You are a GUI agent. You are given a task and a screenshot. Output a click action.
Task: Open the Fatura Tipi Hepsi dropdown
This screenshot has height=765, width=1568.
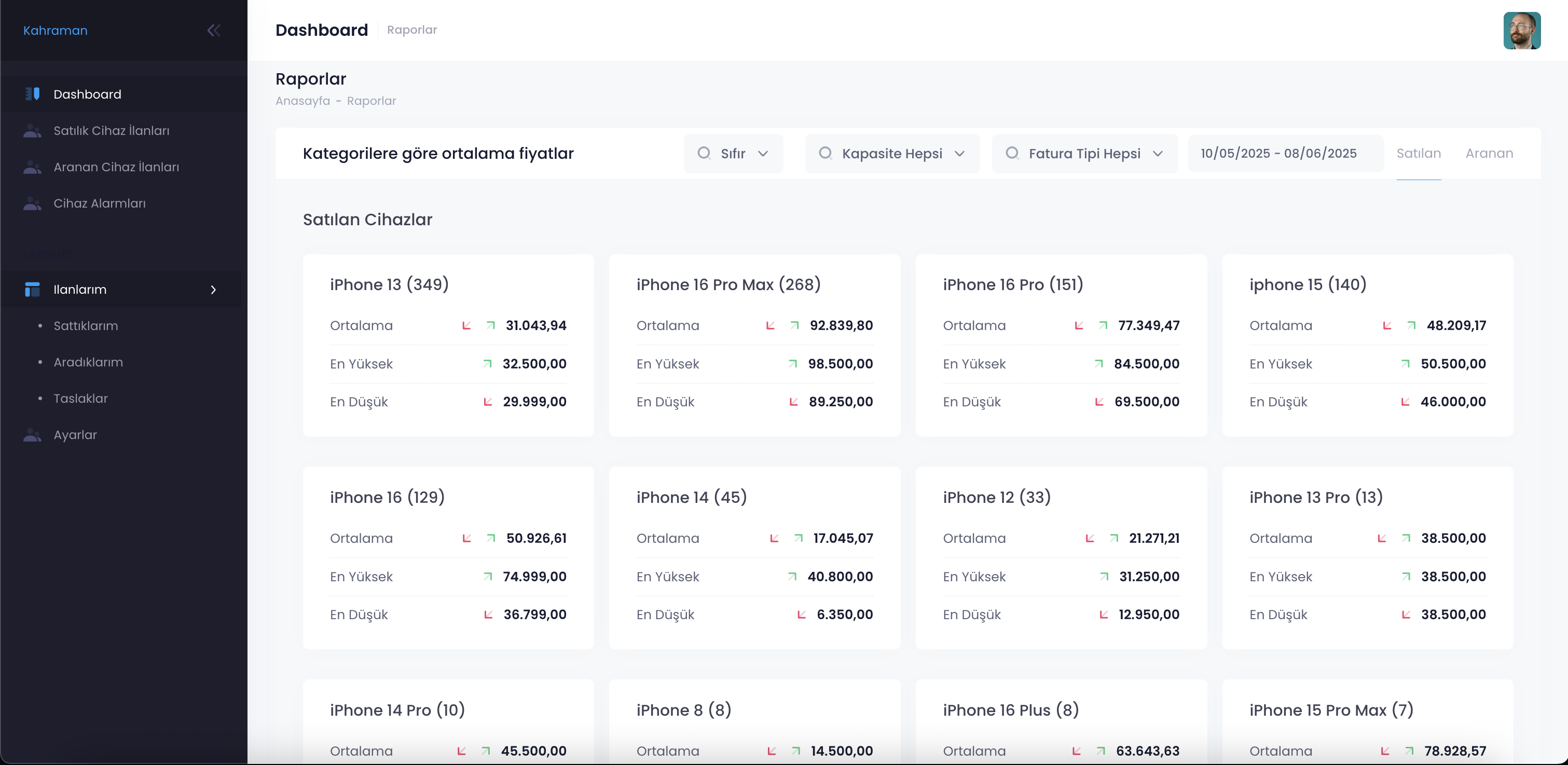[x=1084, y=154]
